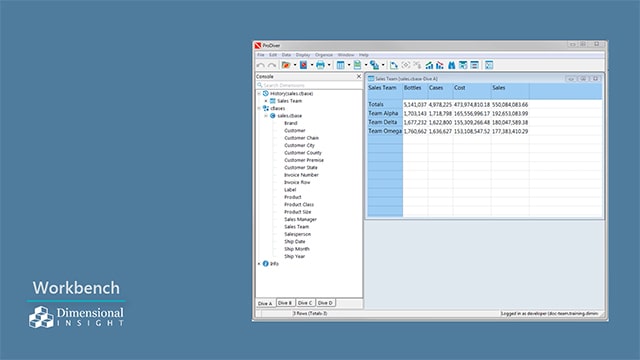Select the Salesperson dimension

[297, 234]
